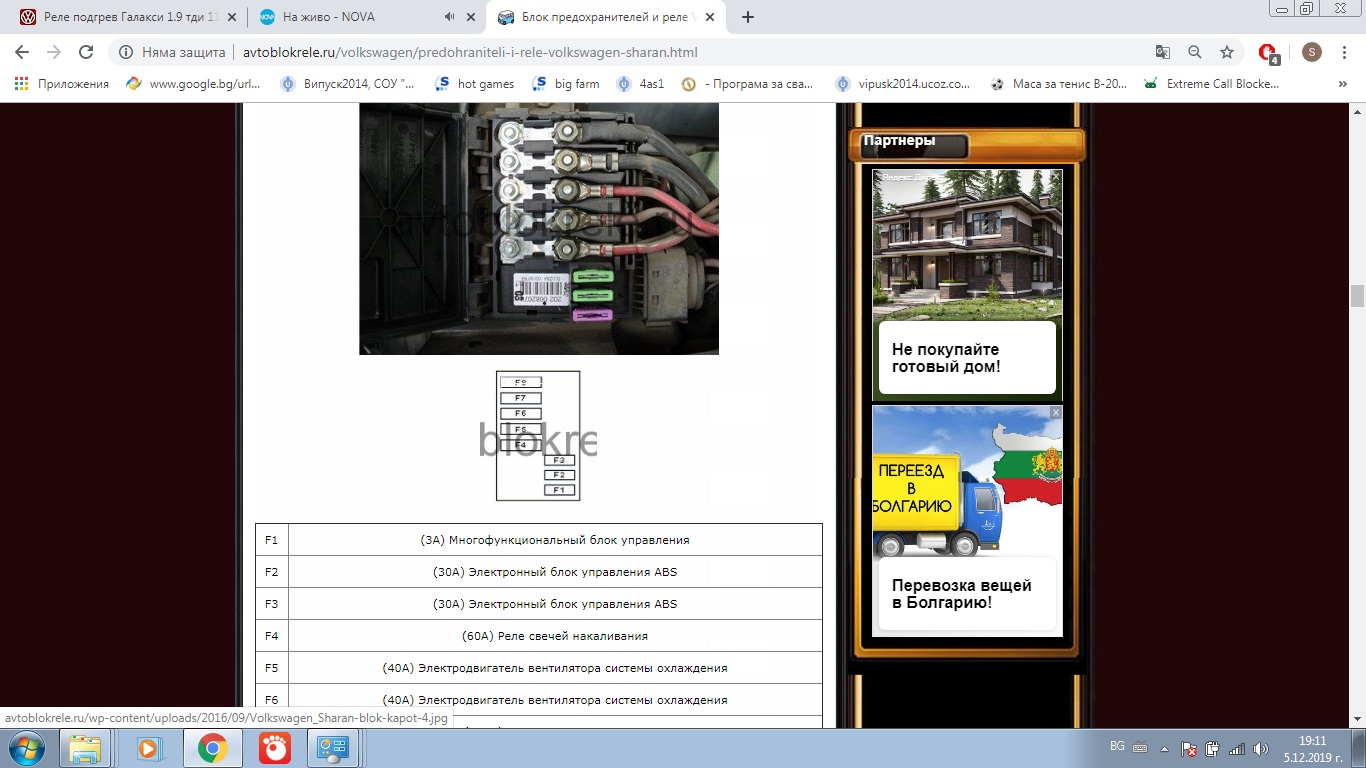Reload the page with the refresh icon
This screenshot has width=1366, height=768.
click(86, 52)
